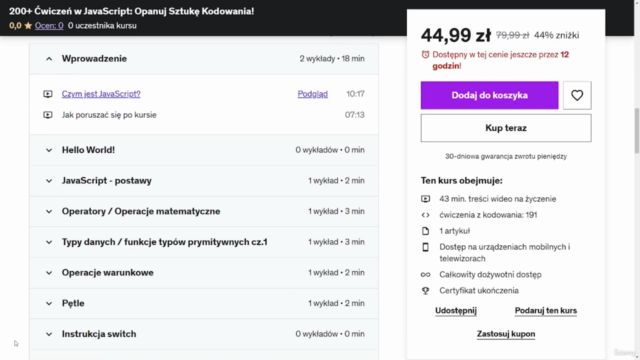The image size is (640, 360).
Task: Open the Podgląd preview link
Action: [x=313, y=94]
